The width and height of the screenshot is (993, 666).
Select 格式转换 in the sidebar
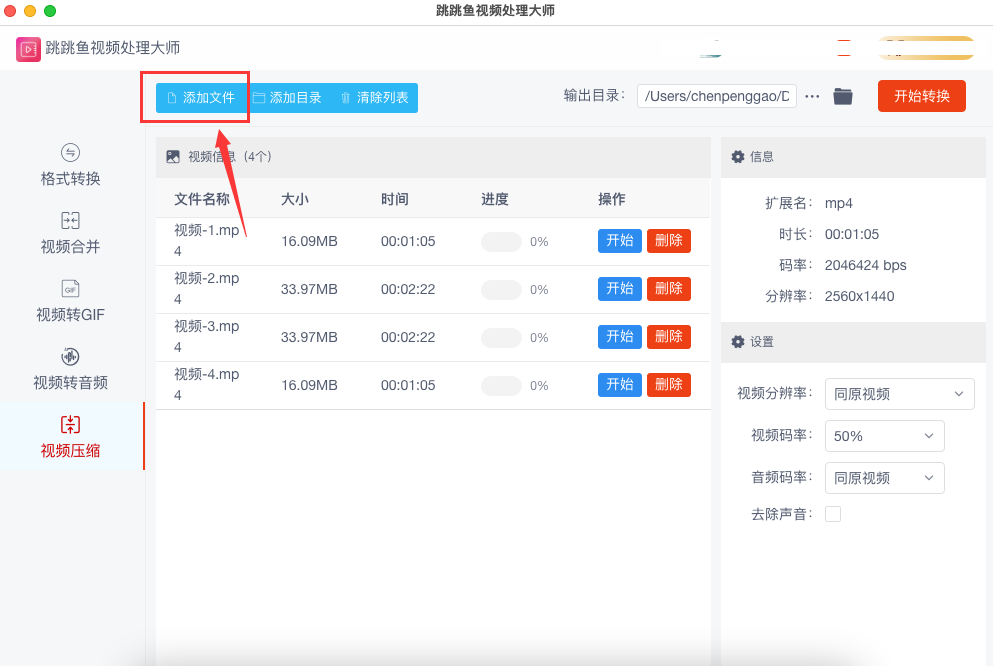[70, 165]
